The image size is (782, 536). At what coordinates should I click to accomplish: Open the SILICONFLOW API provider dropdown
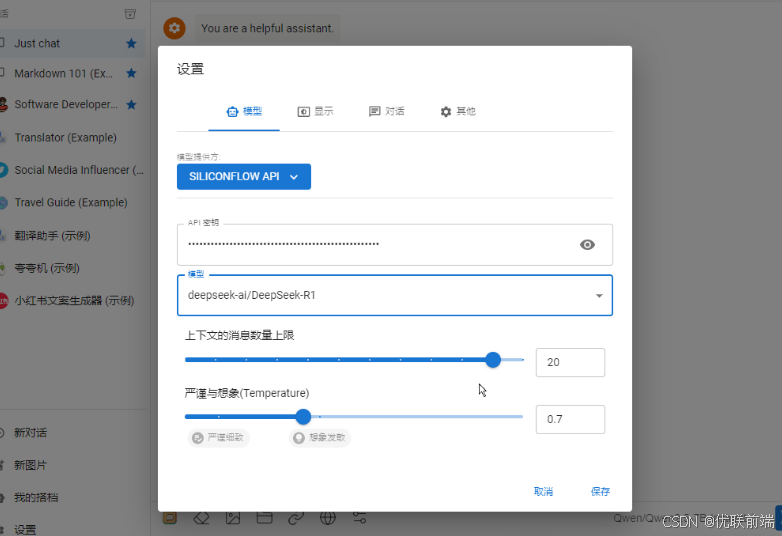tap(244, 177)
